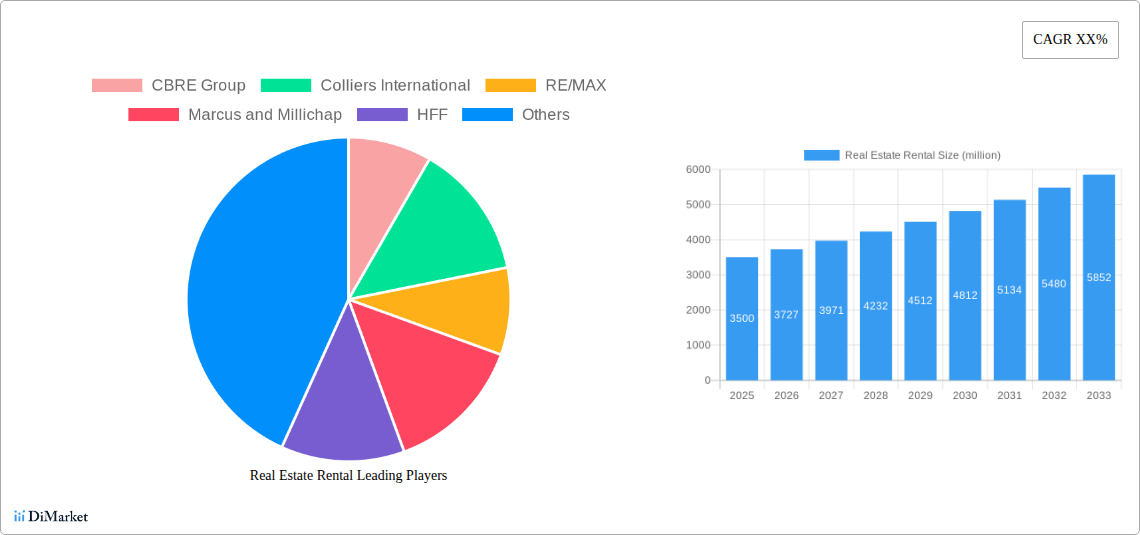The height and width of the screenshot is (535, 1140).
Task: Click the 2025 bar labeled 3500
Action: tap(742, 318)
